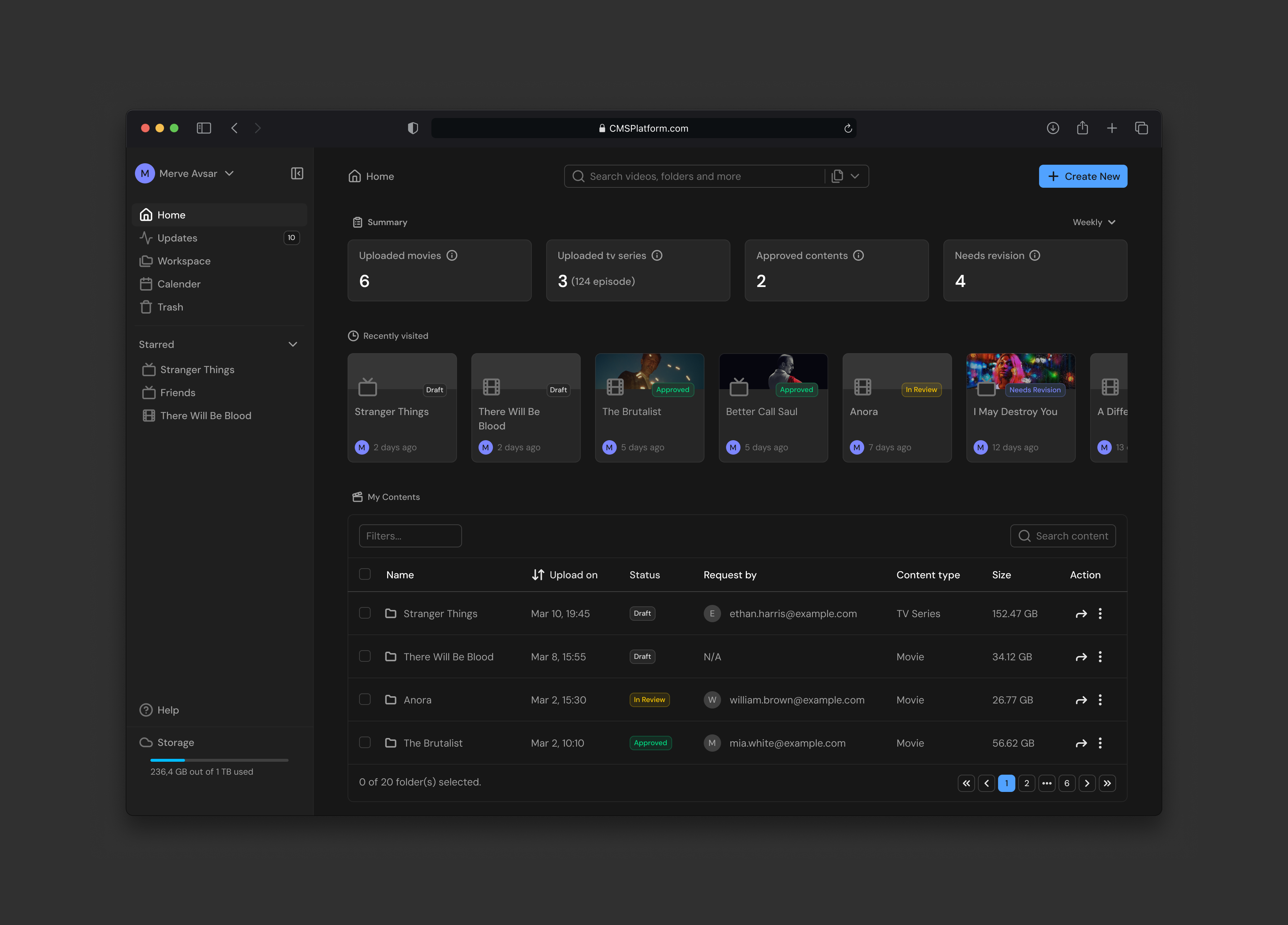Click the browser sidebar toggle icon
This screenshot has width=1288, height=925.
click(204, 128)
